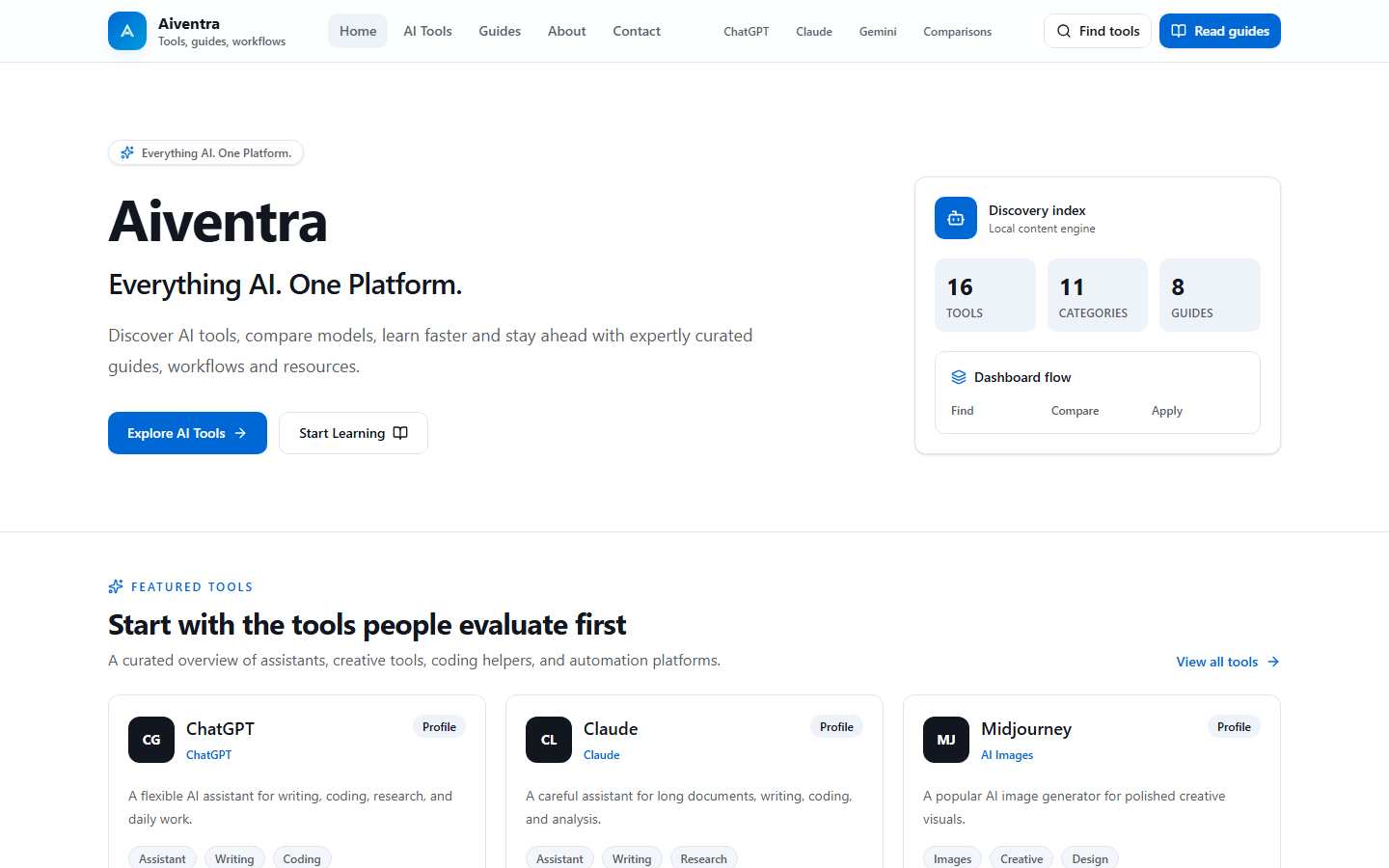This screenshot has width=1389, height=868.
Task: Click the 'FEATURED TOOLS' section label
Action: (x=192, y=586)
